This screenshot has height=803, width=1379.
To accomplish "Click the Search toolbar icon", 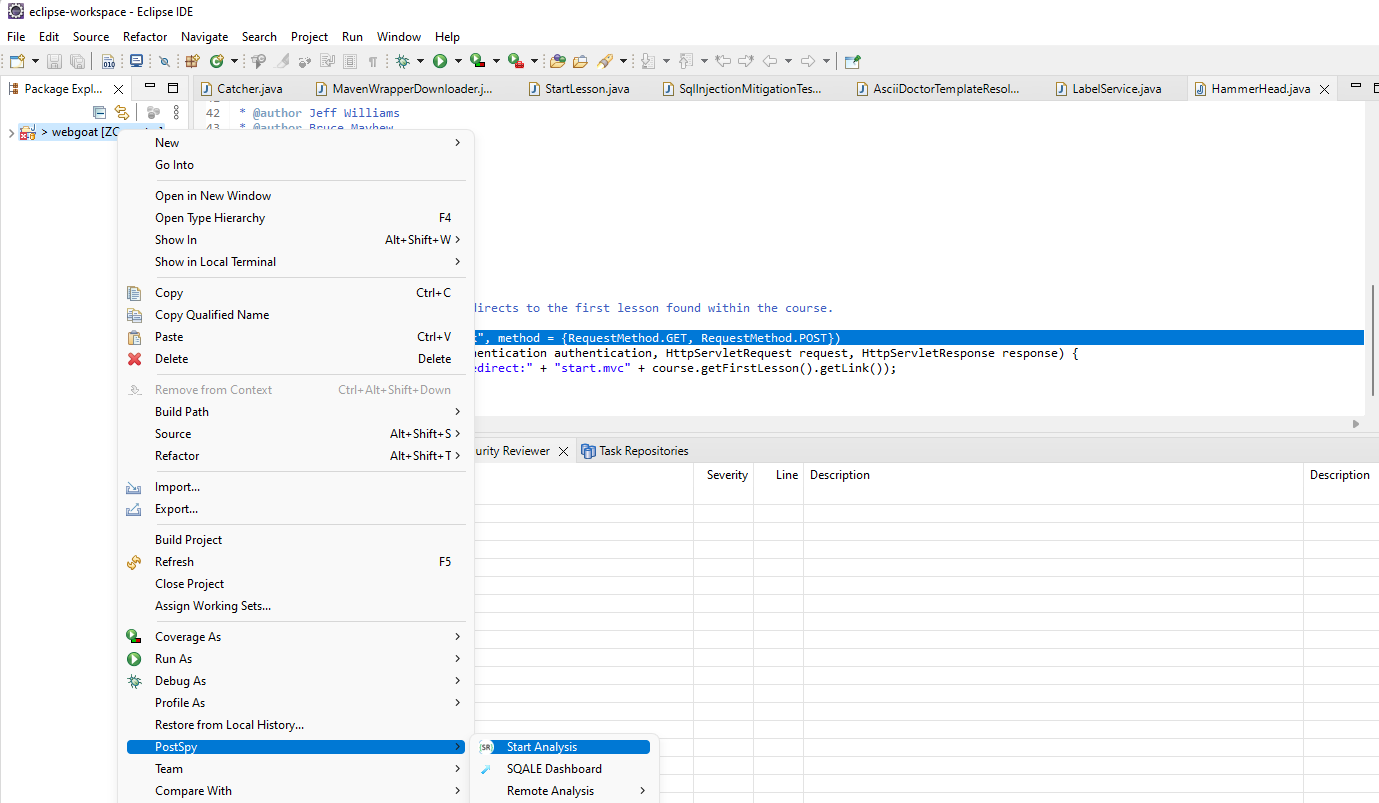I will 165,61.
